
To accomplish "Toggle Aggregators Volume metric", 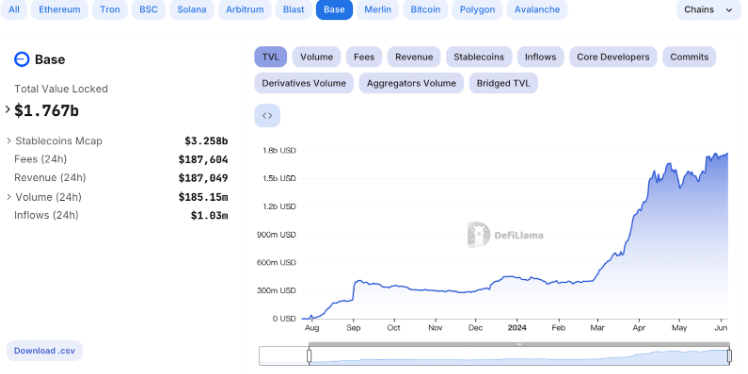I will point(411,83).
